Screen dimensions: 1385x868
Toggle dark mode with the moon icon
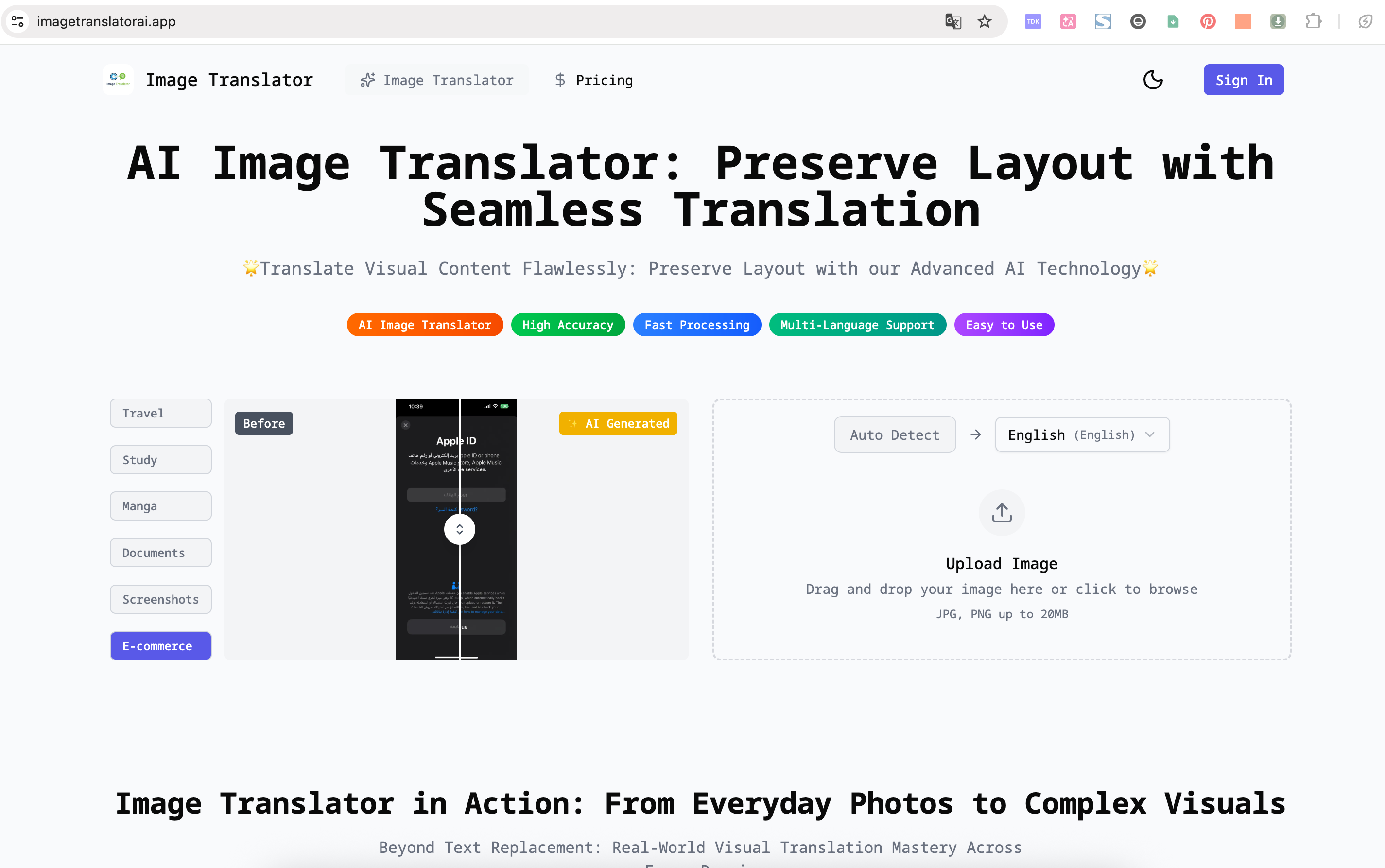tap(1153, 80)
